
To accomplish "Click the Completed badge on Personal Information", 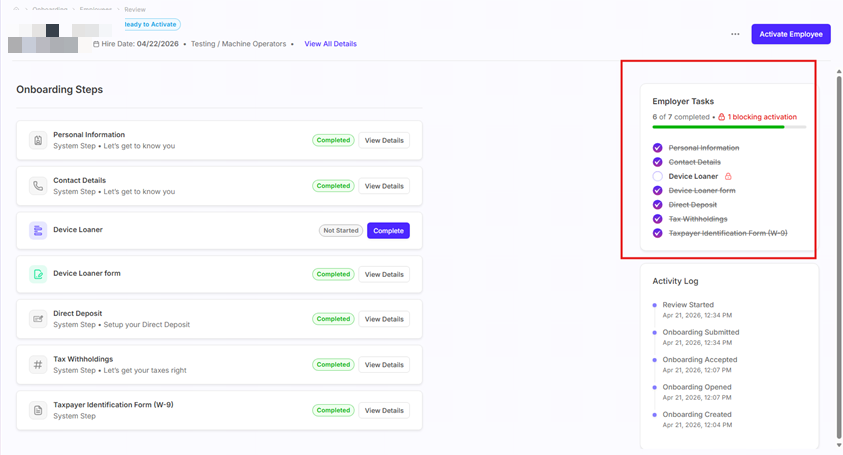I will [x=333, y=140].
